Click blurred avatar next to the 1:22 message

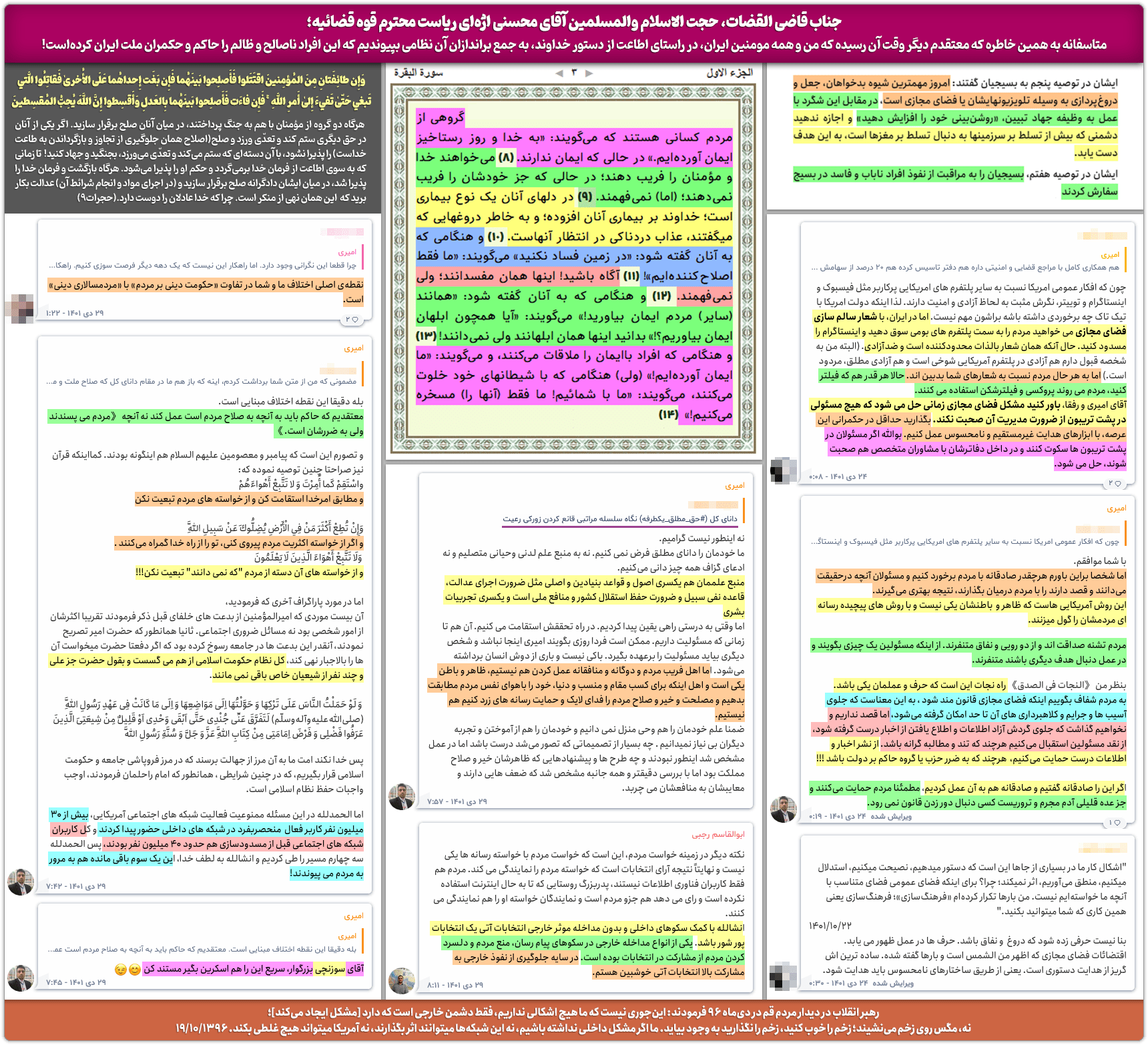20,308
